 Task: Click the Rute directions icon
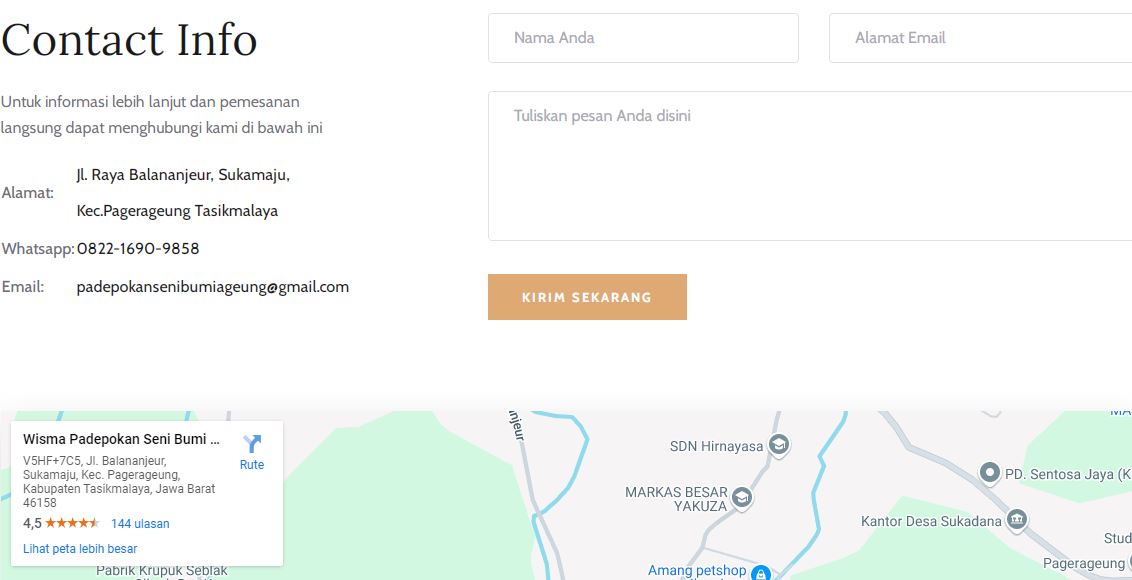coord(252,444)
